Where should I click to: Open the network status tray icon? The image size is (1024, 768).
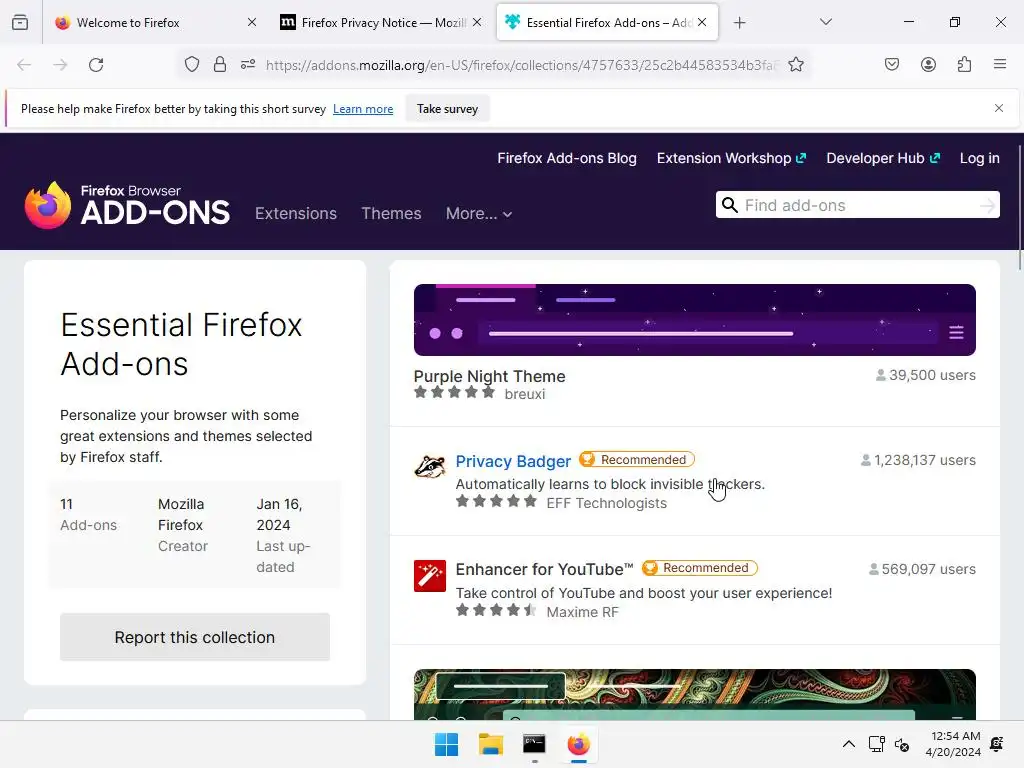coord(876,744)
